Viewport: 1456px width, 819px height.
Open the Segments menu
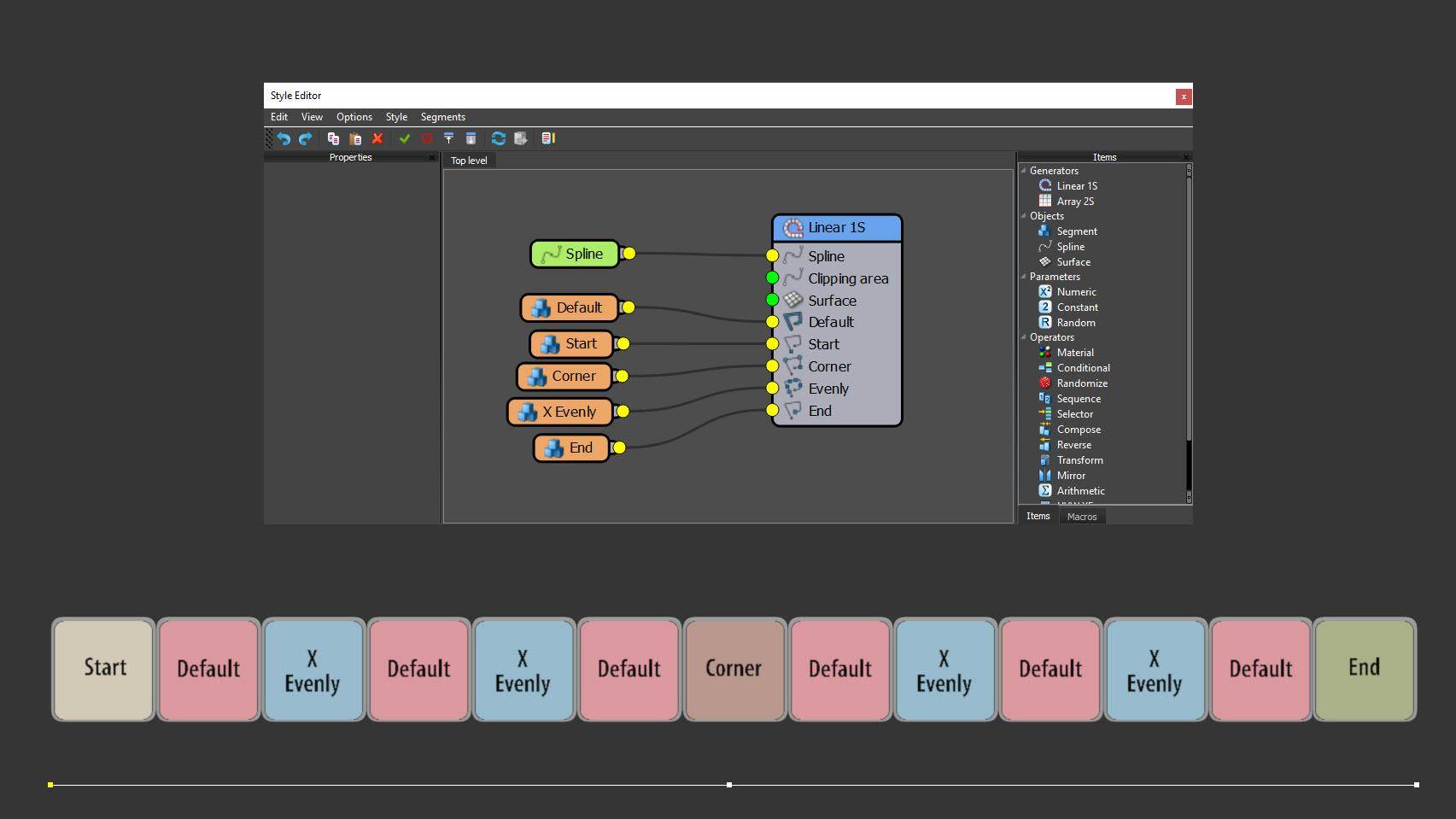click(x=442, y=117)
